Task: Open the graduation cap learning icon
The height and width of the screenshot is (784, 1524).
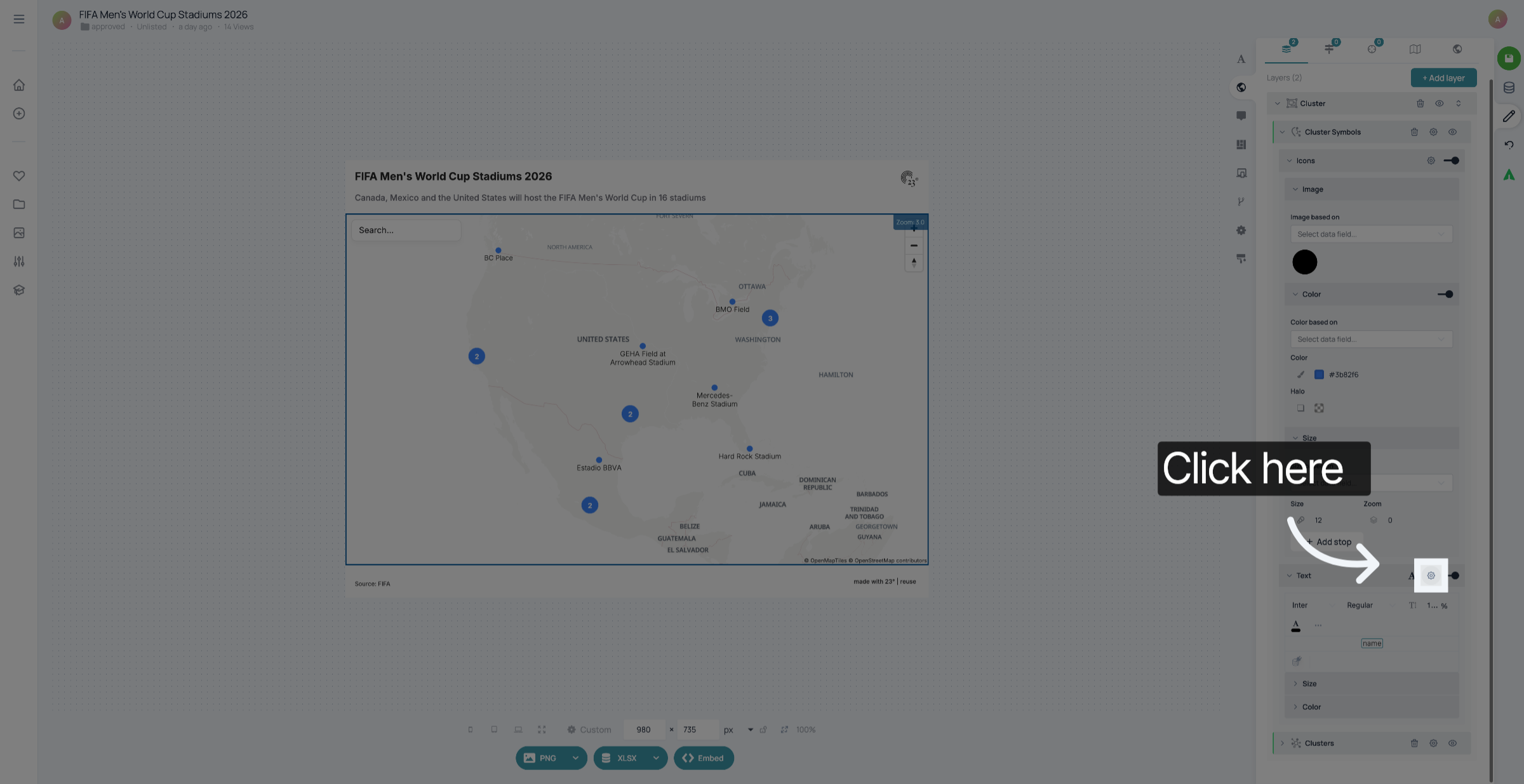Action: [x=19, y=290]
